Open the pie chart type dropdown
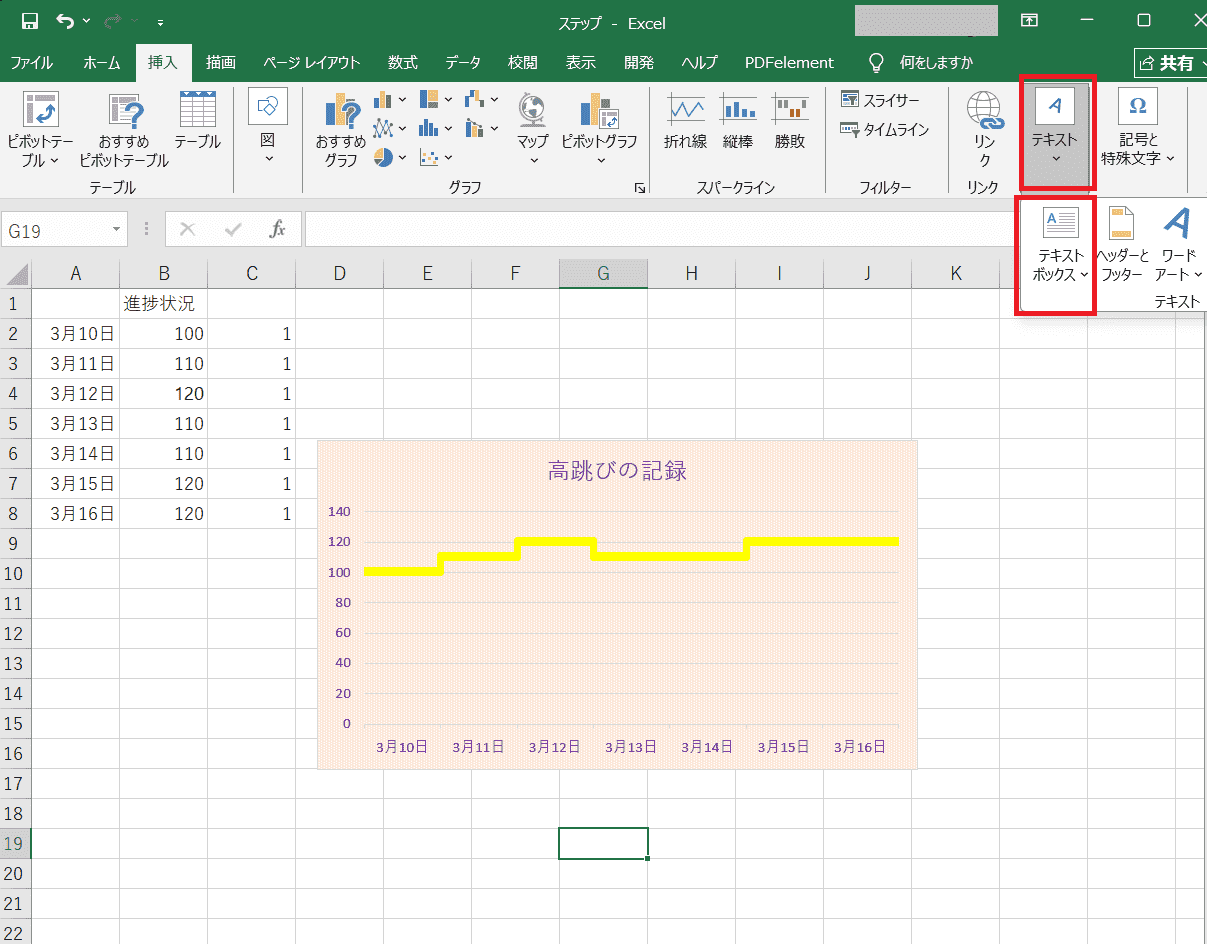Image resolution: width=1207 pixels, height=944 pixels. pyautogui.click(x=390, y=157)
